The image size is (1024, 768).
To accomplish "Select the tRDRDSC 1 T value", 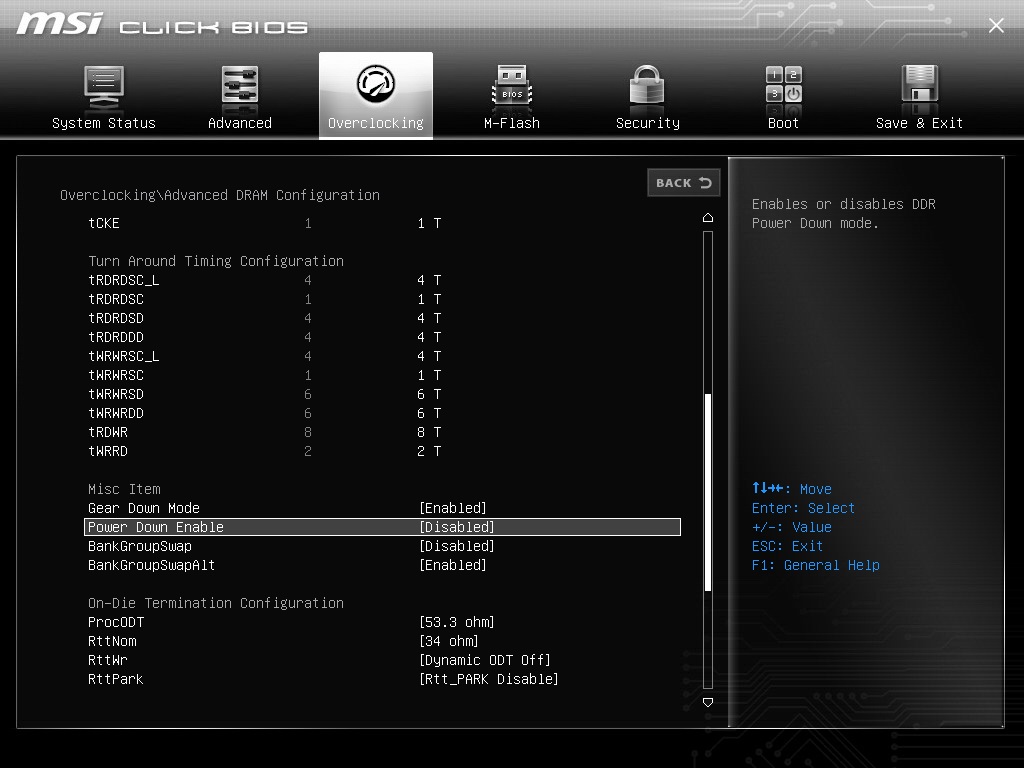I will (429, 299).
